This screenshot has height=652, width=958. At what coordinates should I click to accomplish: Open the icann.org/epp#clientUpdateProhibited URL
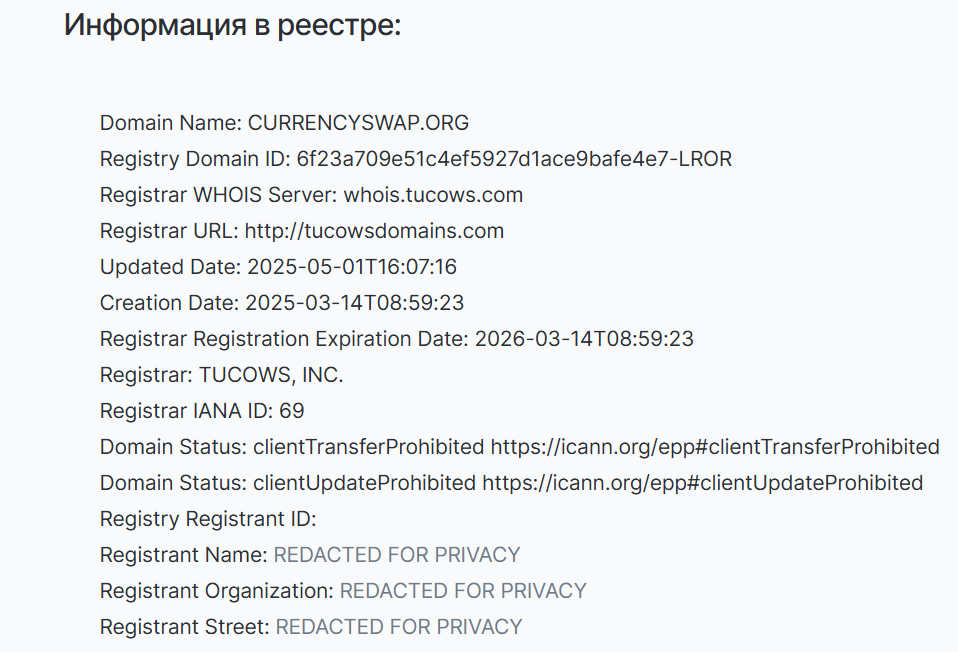coord(702,483)
